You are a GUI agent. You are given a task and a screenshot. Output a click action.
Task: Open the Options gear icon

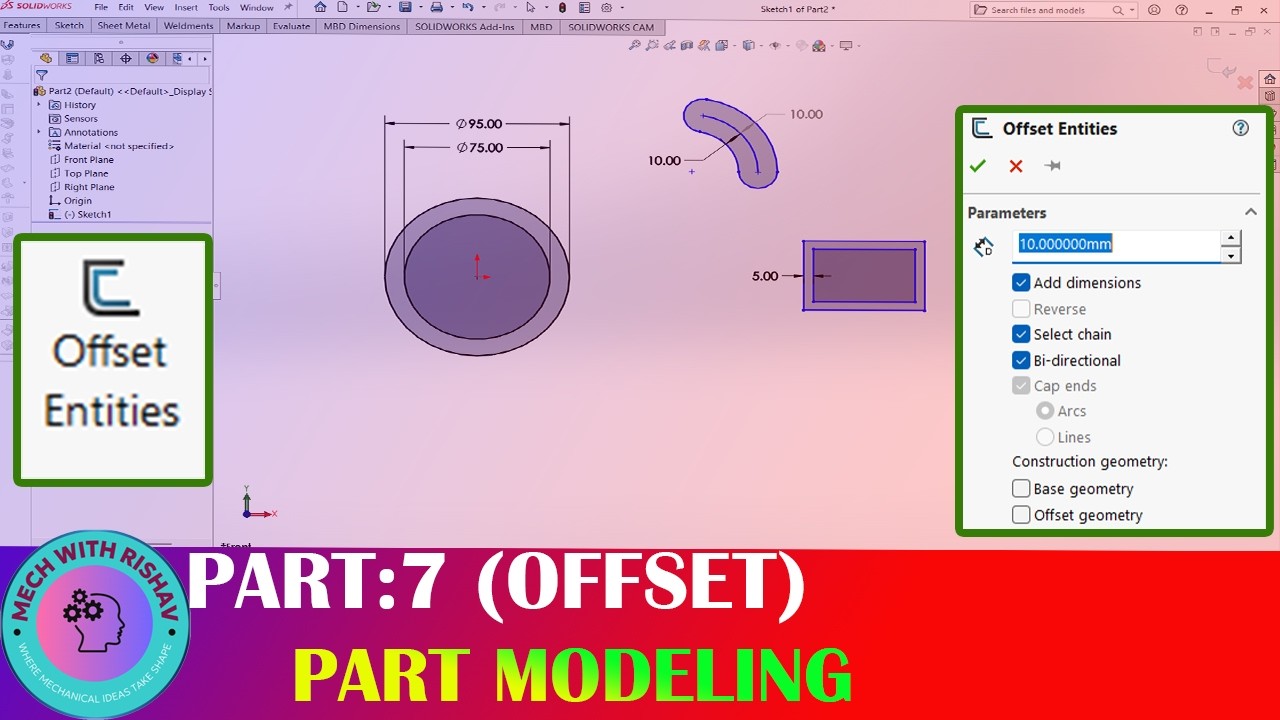[606, 7]
